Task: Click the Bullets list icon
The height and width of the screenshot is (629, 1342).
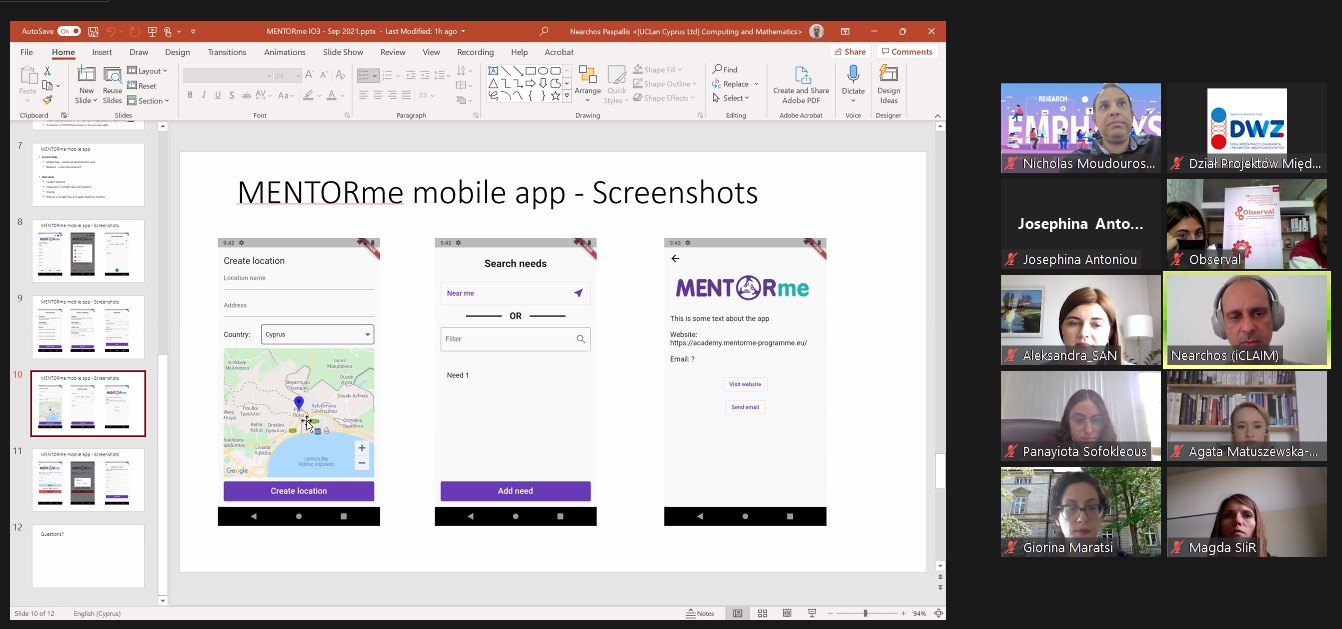Action: (x=364, y=75)
